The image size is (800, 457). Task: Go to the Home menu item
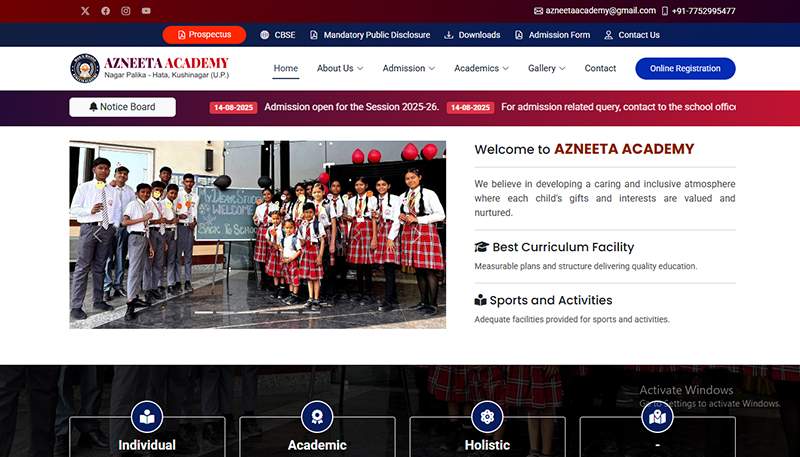[x=286, y=68]
